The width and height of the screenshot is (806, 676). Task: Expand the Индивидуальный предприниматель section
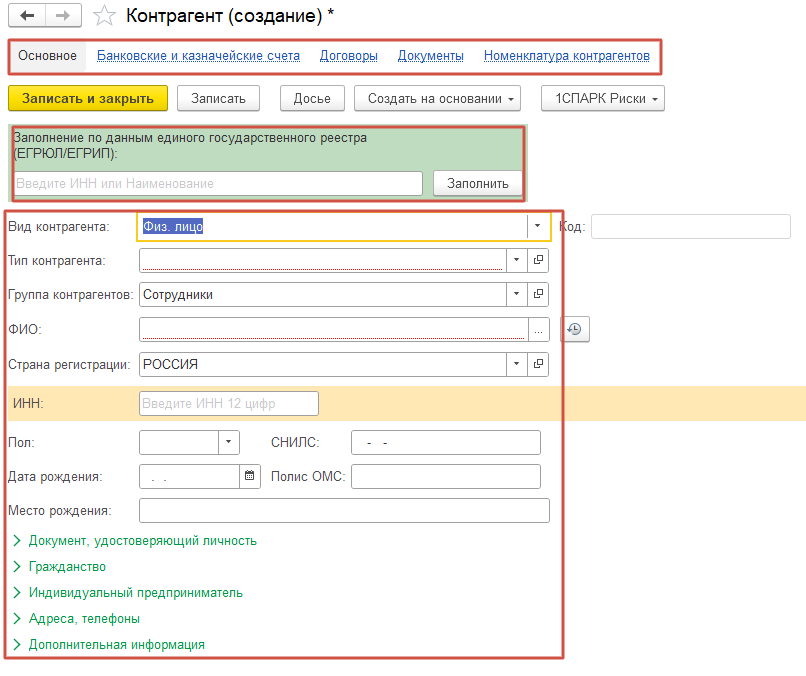tap(128, 592)
